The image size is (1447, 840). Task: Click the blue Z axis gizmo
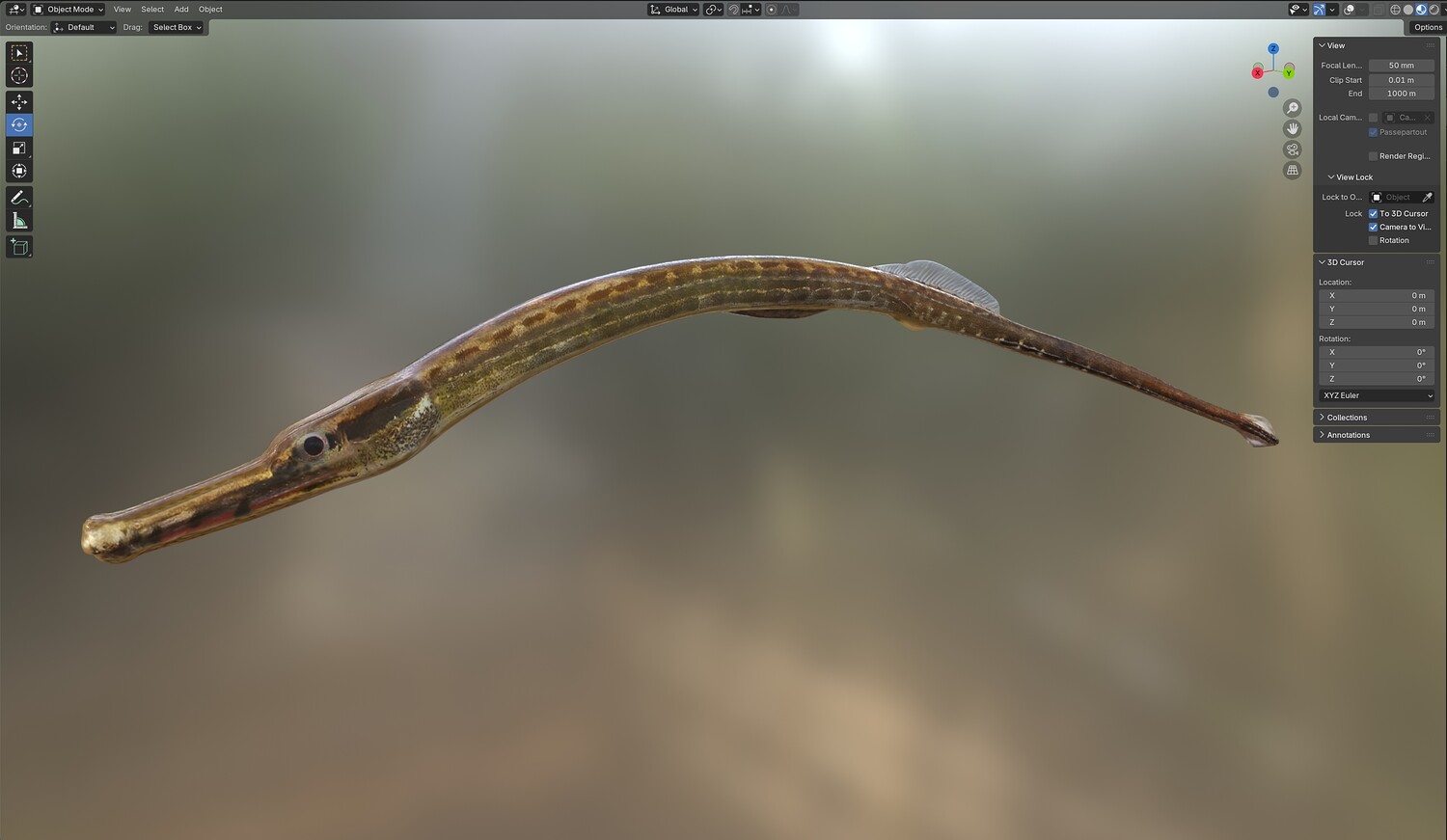[1273, 48]
